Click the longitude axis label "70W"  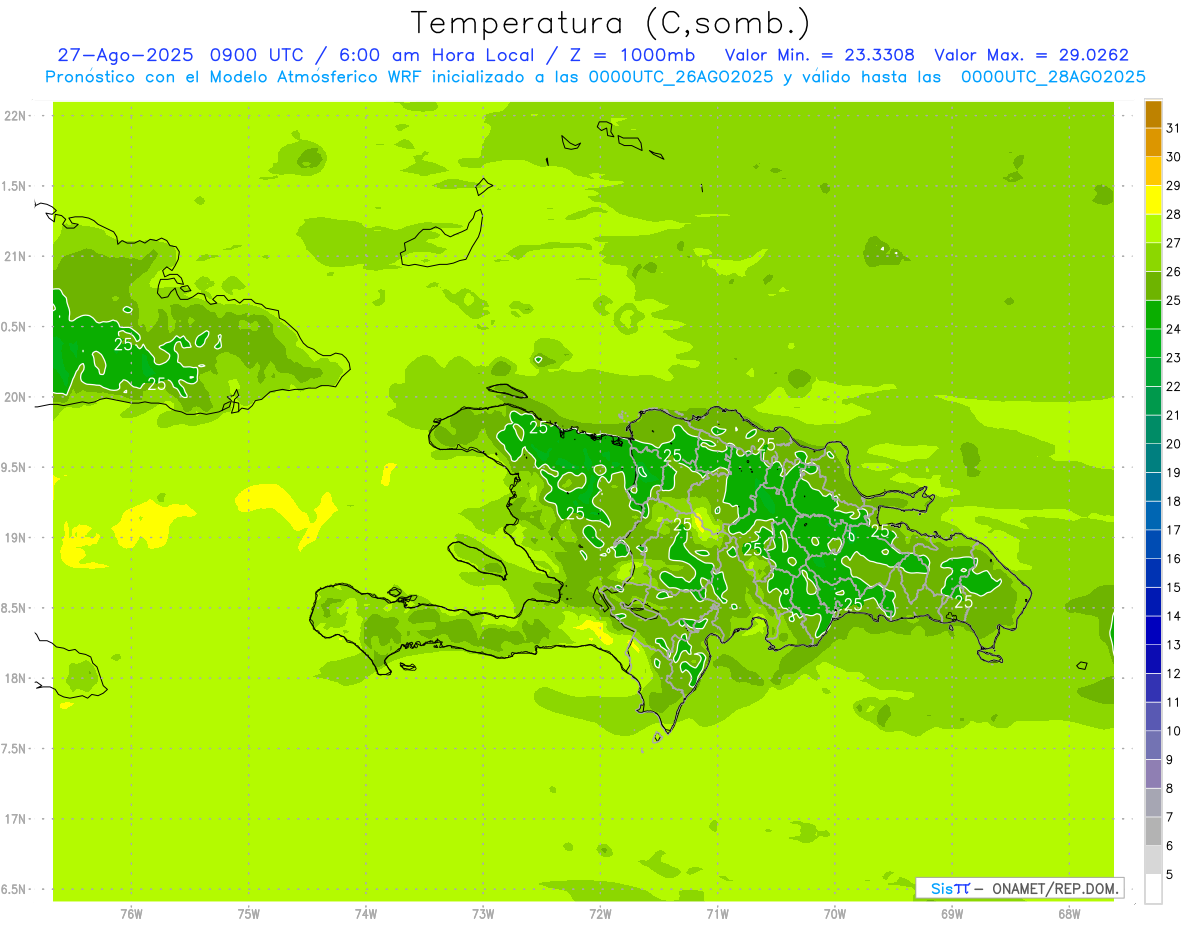click(x=834, y=914)
